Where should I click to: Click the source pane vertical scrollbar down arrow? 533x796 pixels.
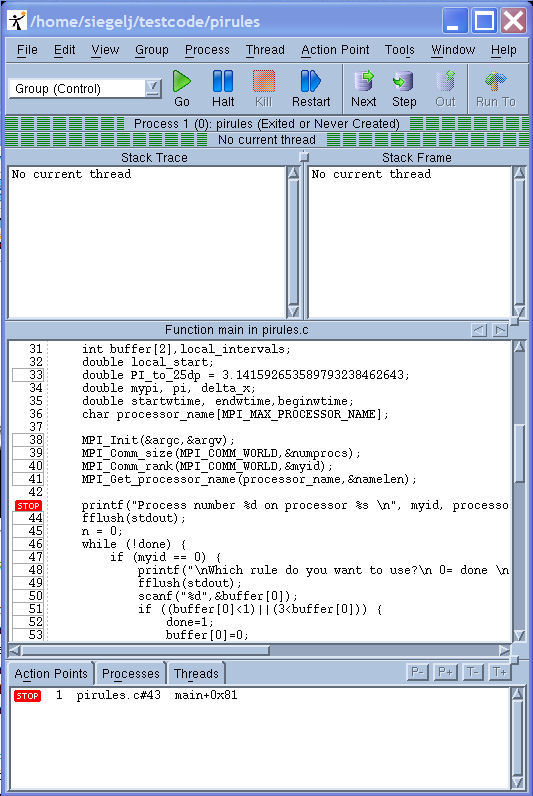pyautogui.click(x=519, y=636)
